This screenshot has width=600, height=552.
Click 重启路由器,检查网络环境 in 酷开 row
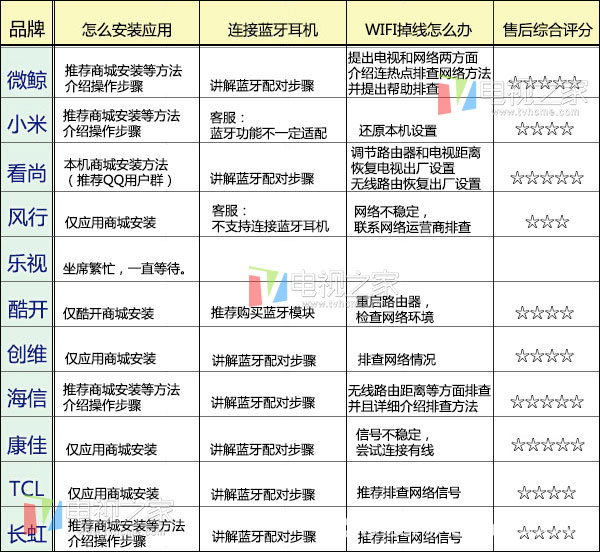[395, 309]
